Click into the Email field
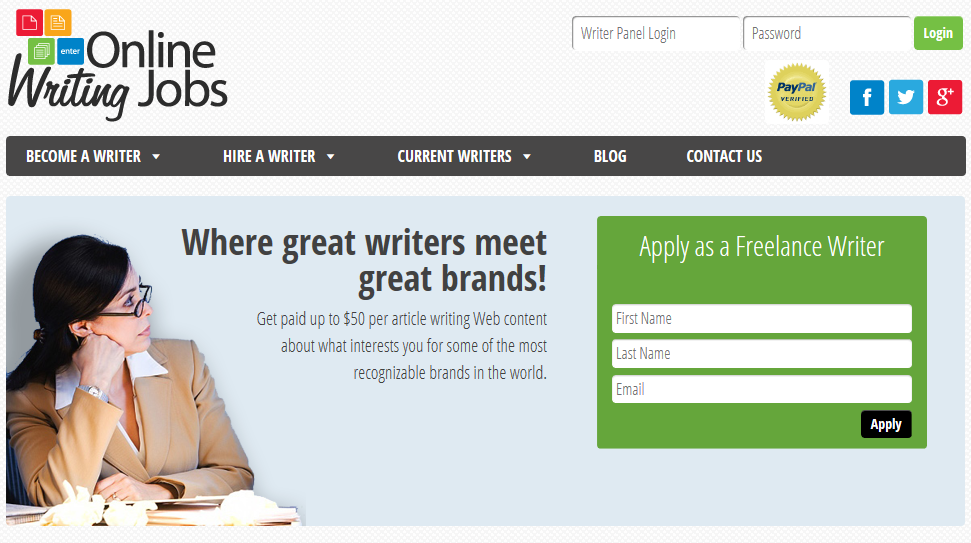This screenshot has width=971, height=543. coord(761,389)
